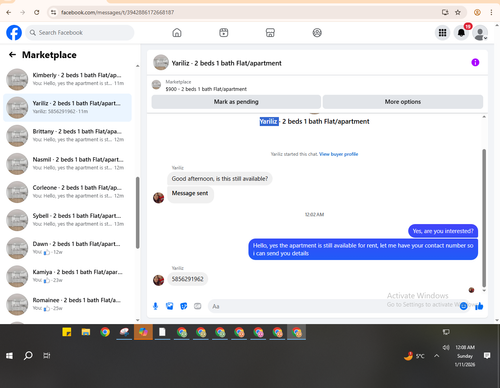
Task: Open Windows Action Center notifications
Action: (487, 356)
